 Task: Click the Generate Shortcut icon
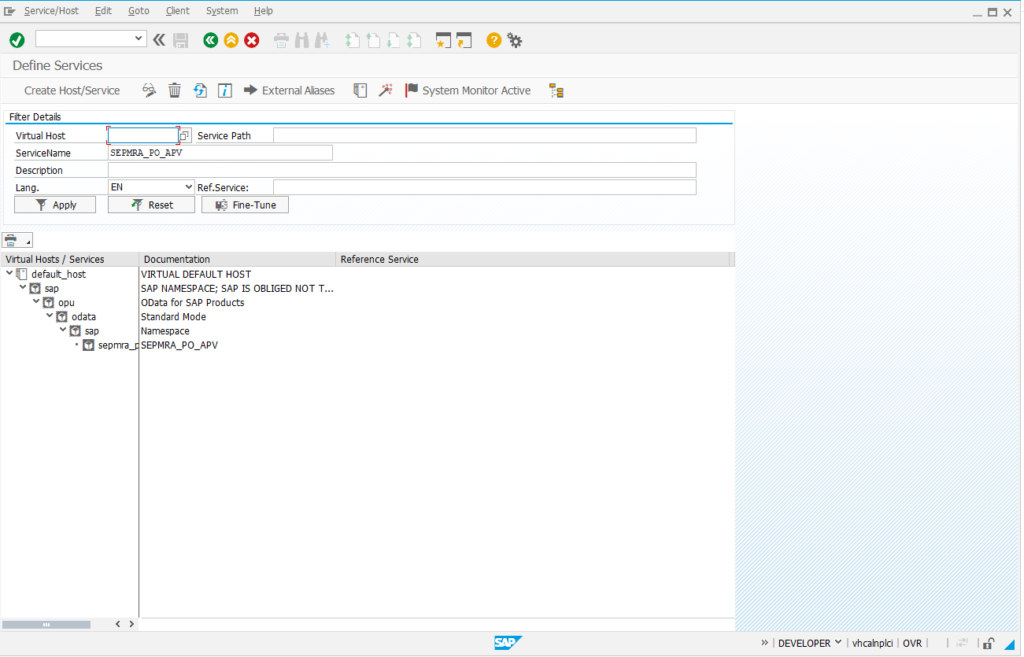(x=464, y=40)
